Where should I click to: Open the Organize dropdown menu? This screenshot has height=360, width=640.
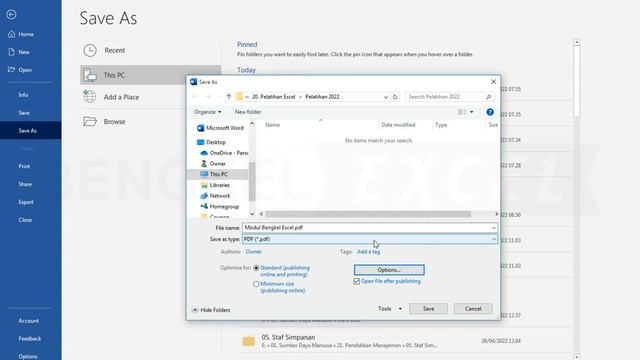(x=208, y=112)
